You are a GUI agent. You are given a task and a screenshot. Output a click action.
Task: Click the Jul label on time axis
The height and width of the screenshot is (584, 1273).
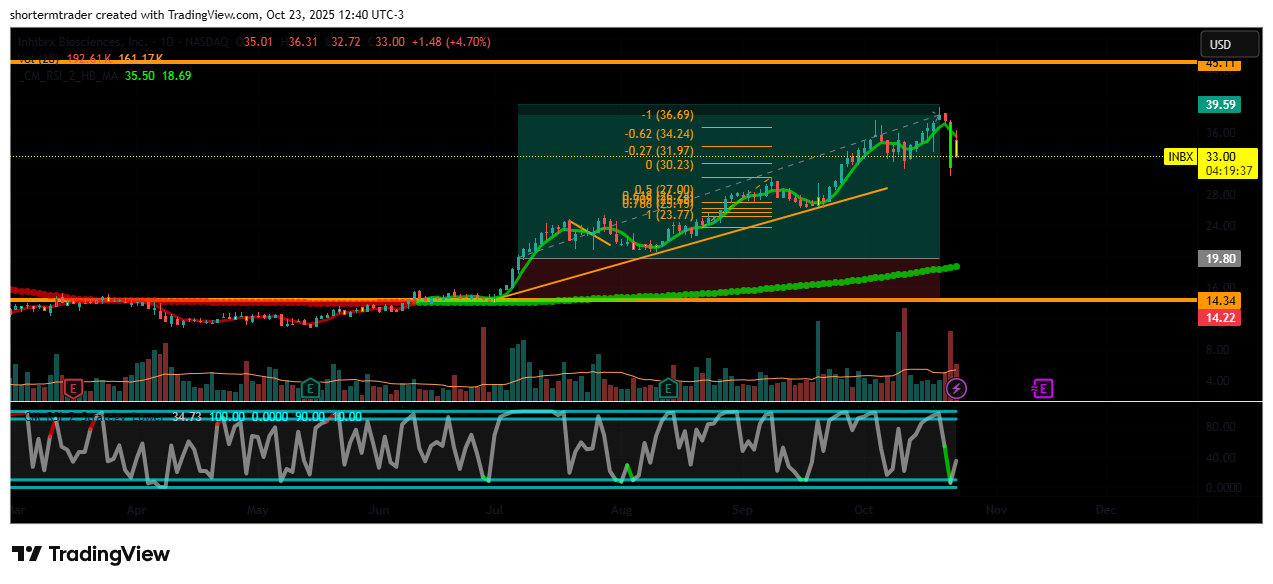(494, 509)
